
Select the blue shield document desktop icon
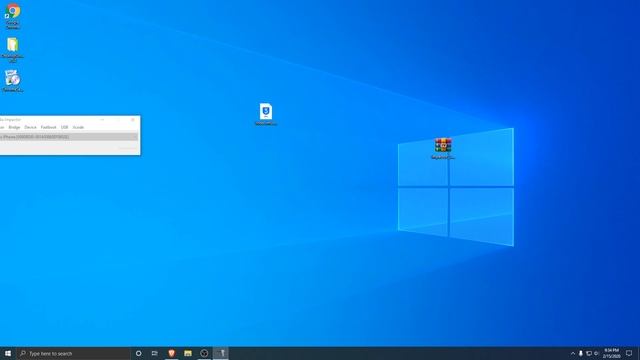pyautogui.click(x=266, y=114)
